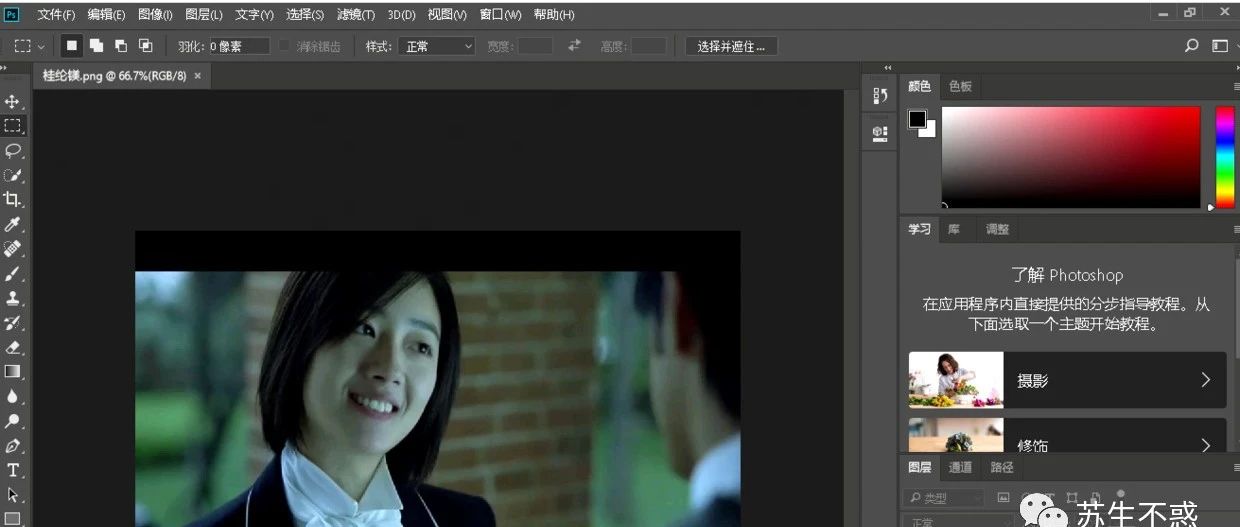Select the Move tool
The width and height of the screenshot is (1240, 527).
[x=13, y=101]
